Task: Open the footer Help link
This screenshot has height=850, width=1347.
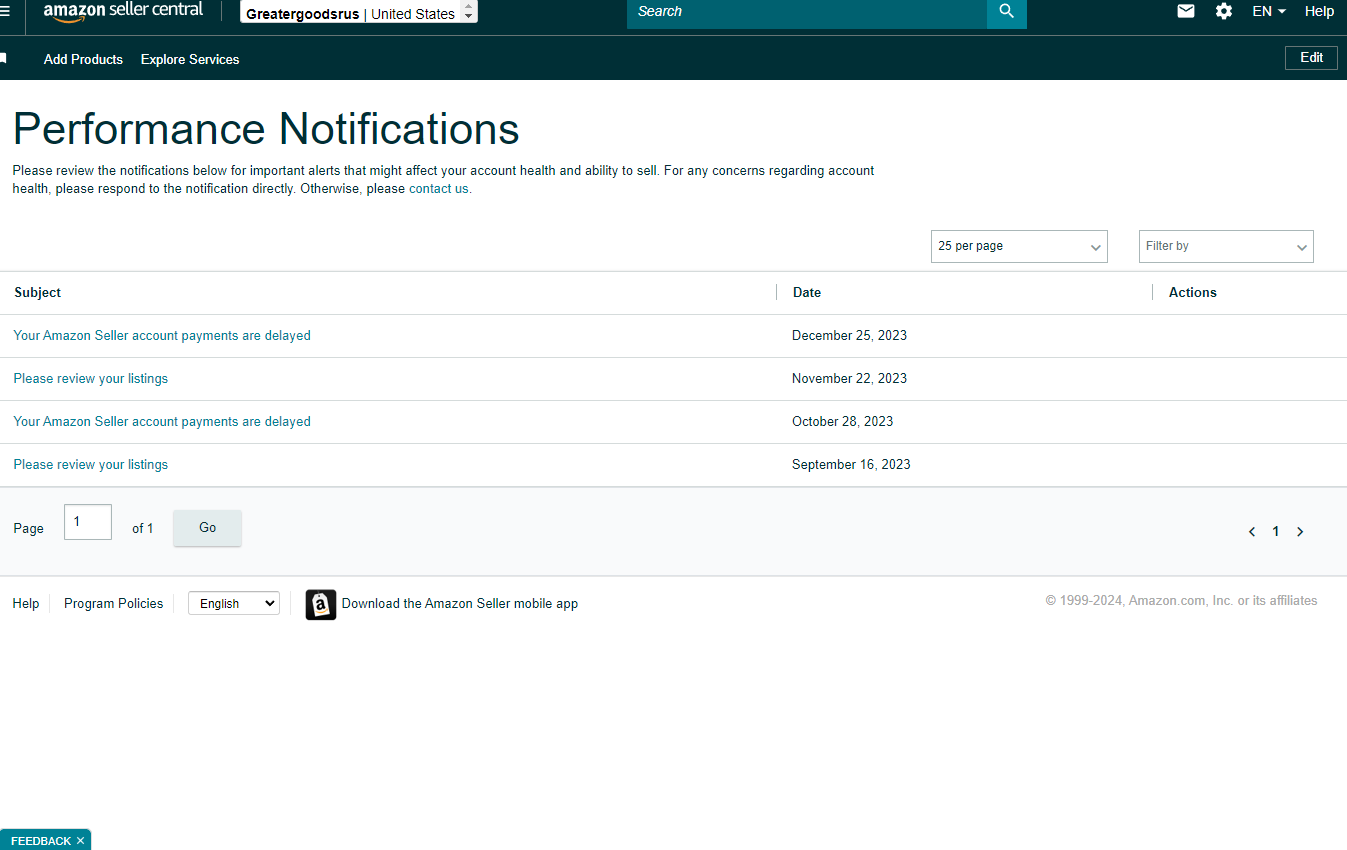Action: [26, 604]
